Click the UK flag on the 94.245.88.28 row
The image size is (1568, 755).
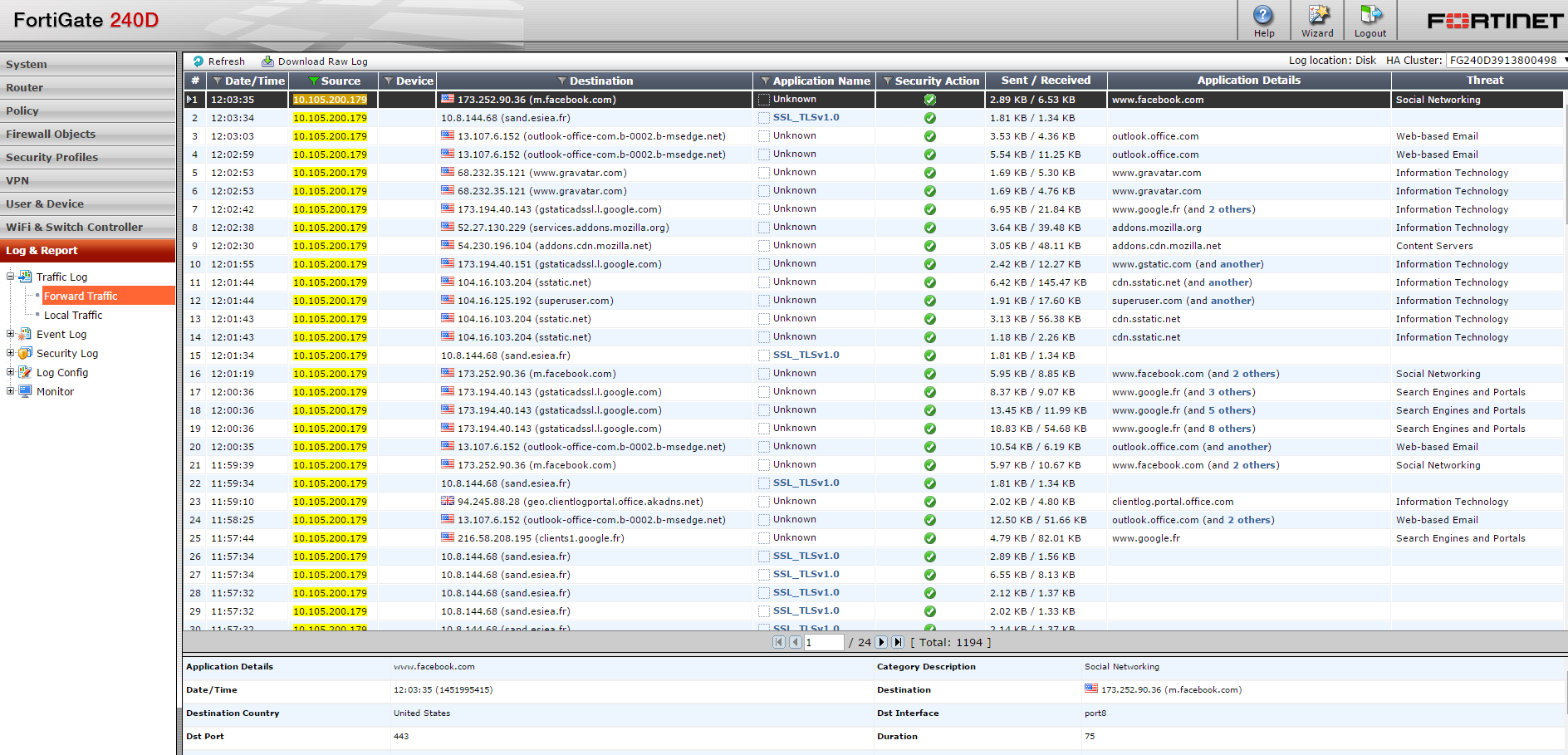pyautogui.click(x=448, y=501)
